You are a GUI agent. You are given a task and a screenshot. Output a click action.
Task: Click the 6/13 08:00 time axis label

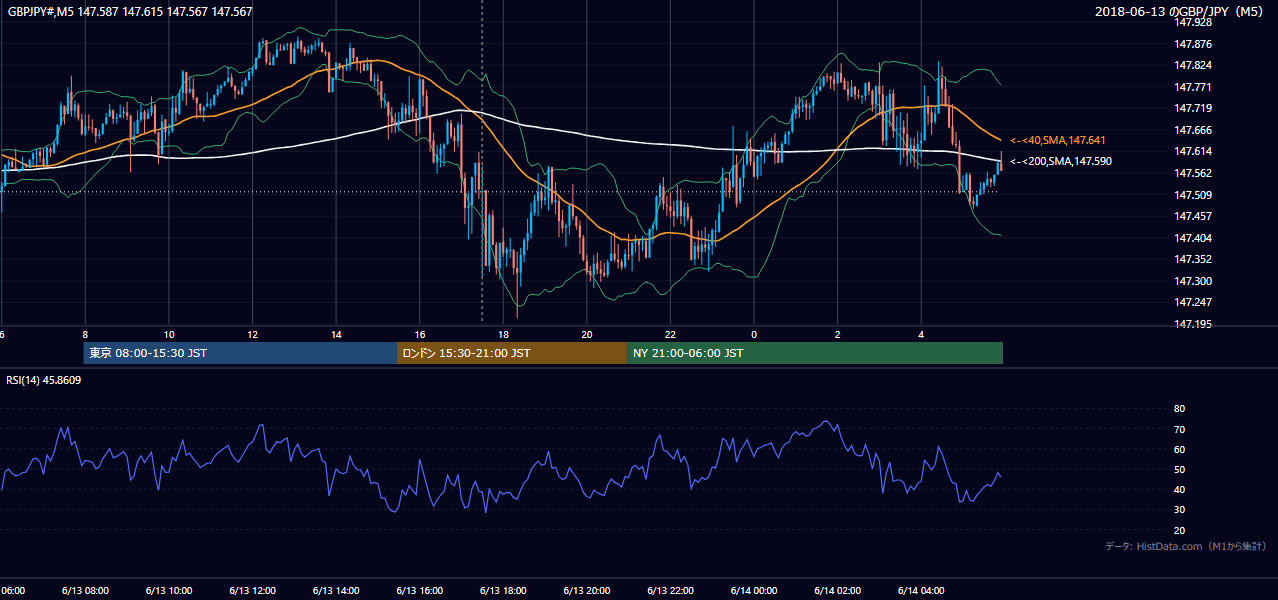(x=84, y=590)
